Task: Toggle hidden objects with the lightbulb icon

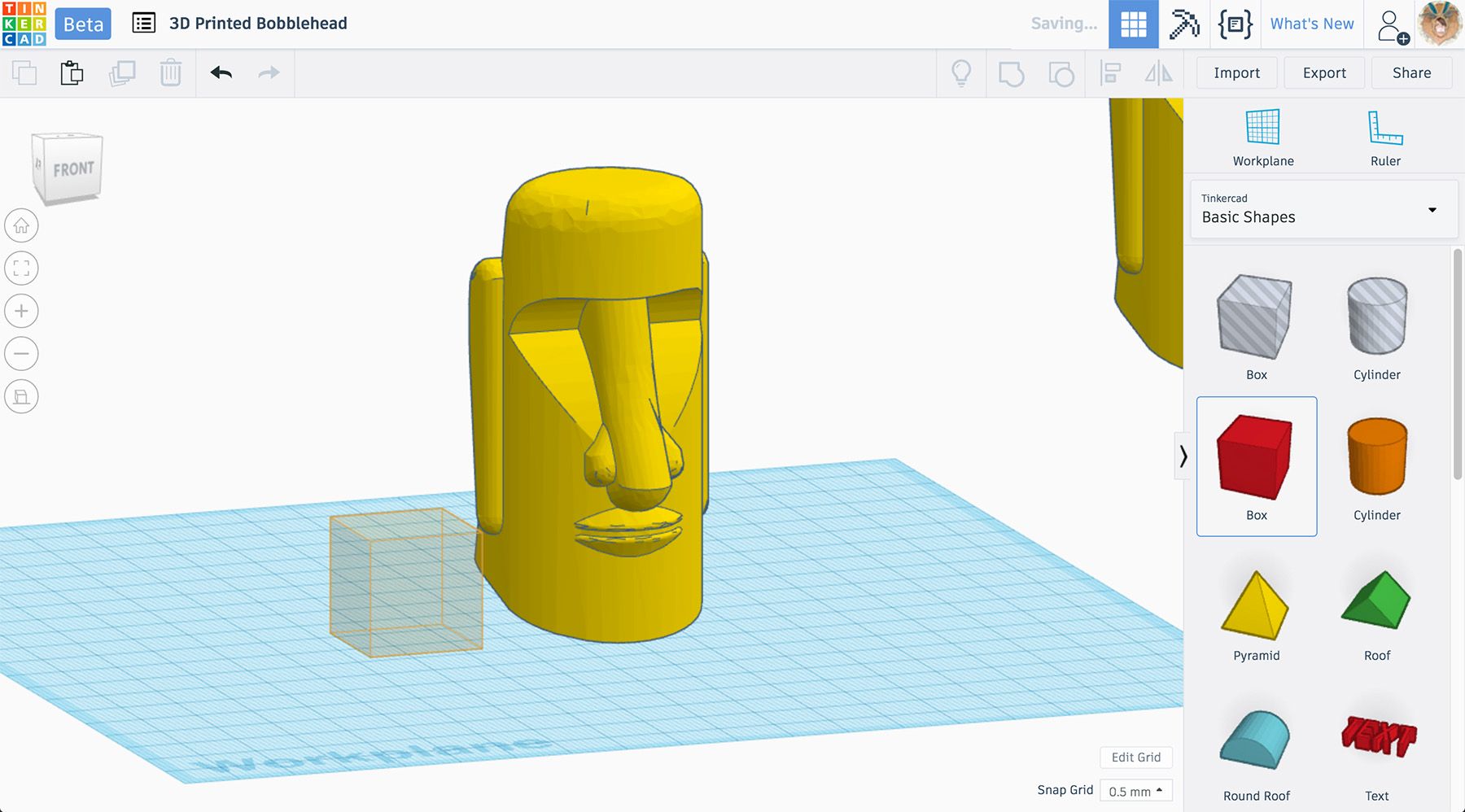Action: tap(962, 72)
